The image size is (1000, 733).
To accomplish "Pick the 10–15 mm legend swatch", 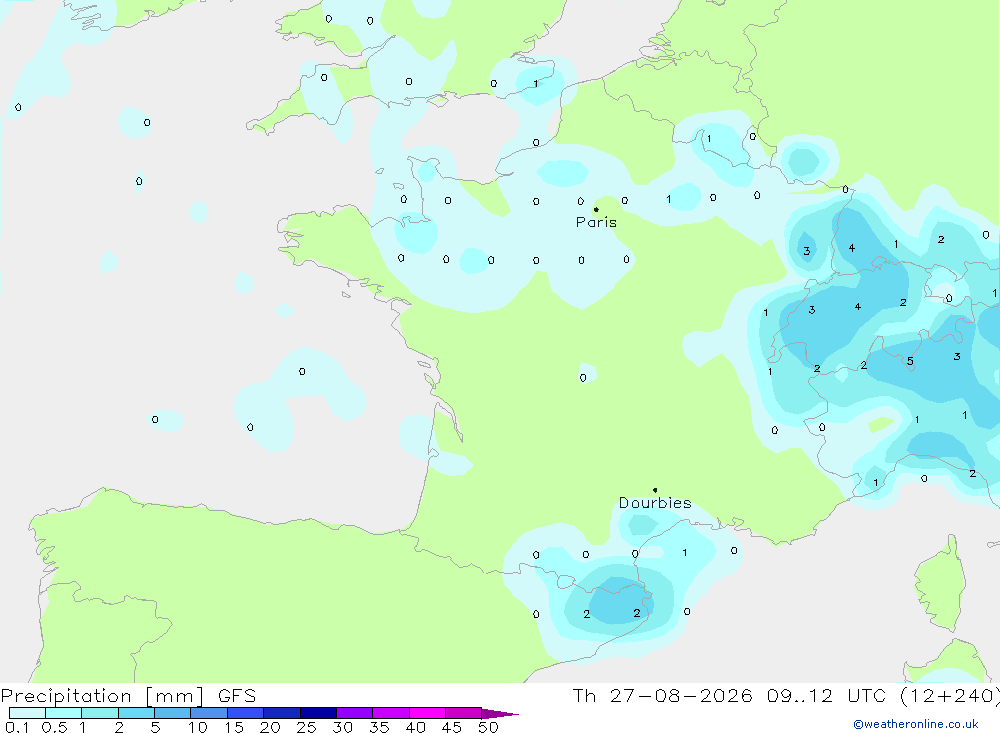I will pyautogui.click(x=209, y=713).
